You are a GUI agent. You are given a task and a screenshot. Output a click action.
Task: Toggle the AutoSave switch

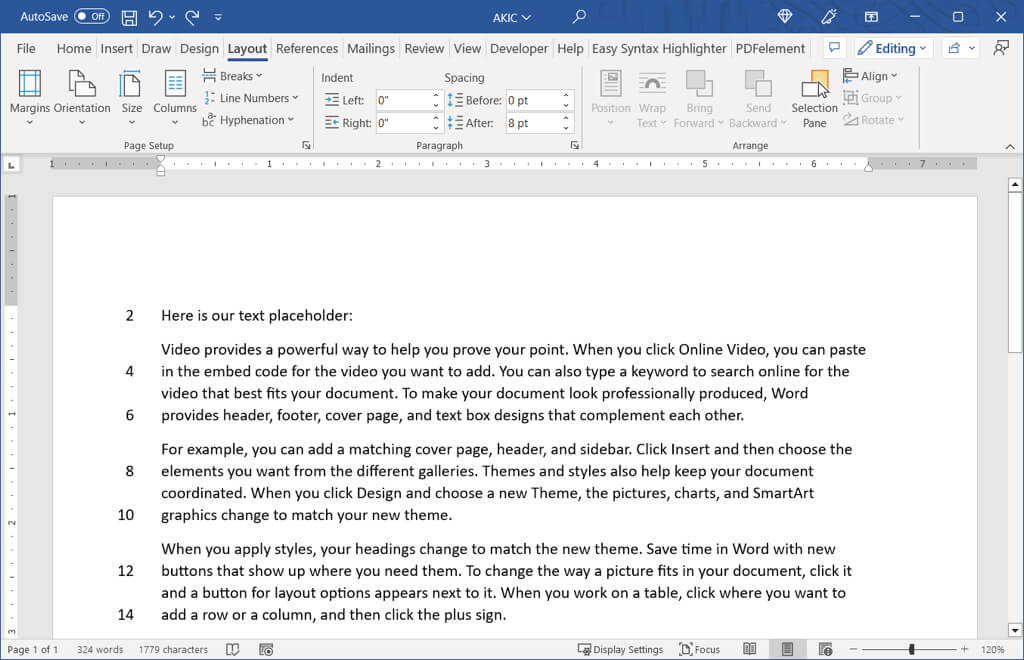point(92,17)
